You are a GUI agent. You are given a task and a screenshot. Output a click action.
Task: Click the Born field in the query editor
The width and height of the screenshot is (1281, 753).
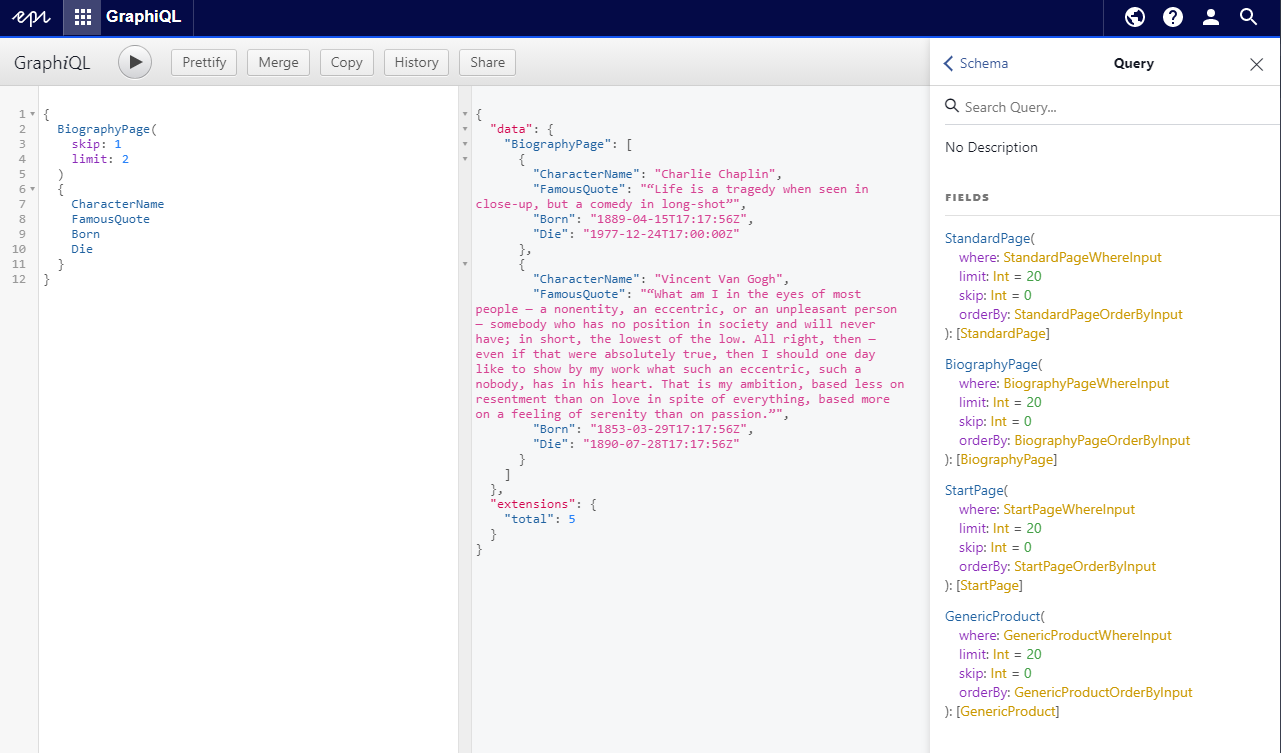(86, 234)
